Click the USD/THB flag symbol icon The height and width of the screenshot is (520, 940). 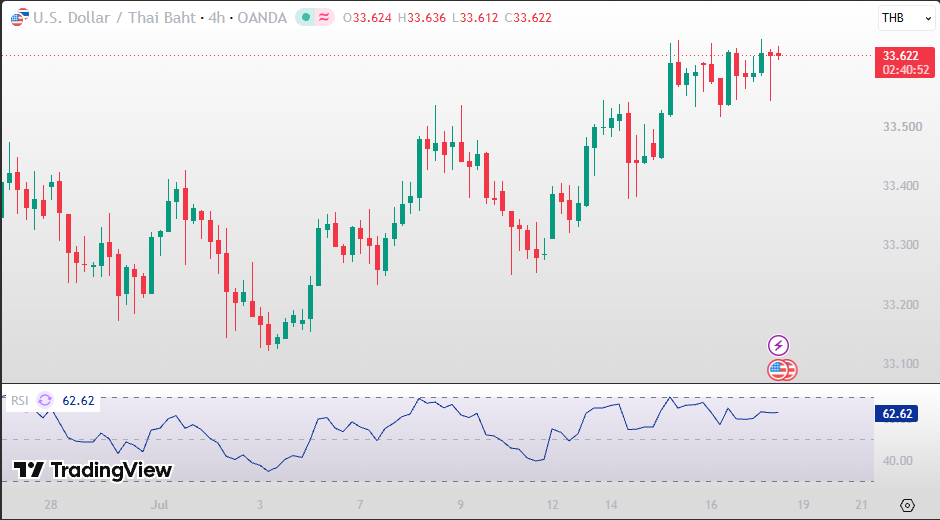20,17
